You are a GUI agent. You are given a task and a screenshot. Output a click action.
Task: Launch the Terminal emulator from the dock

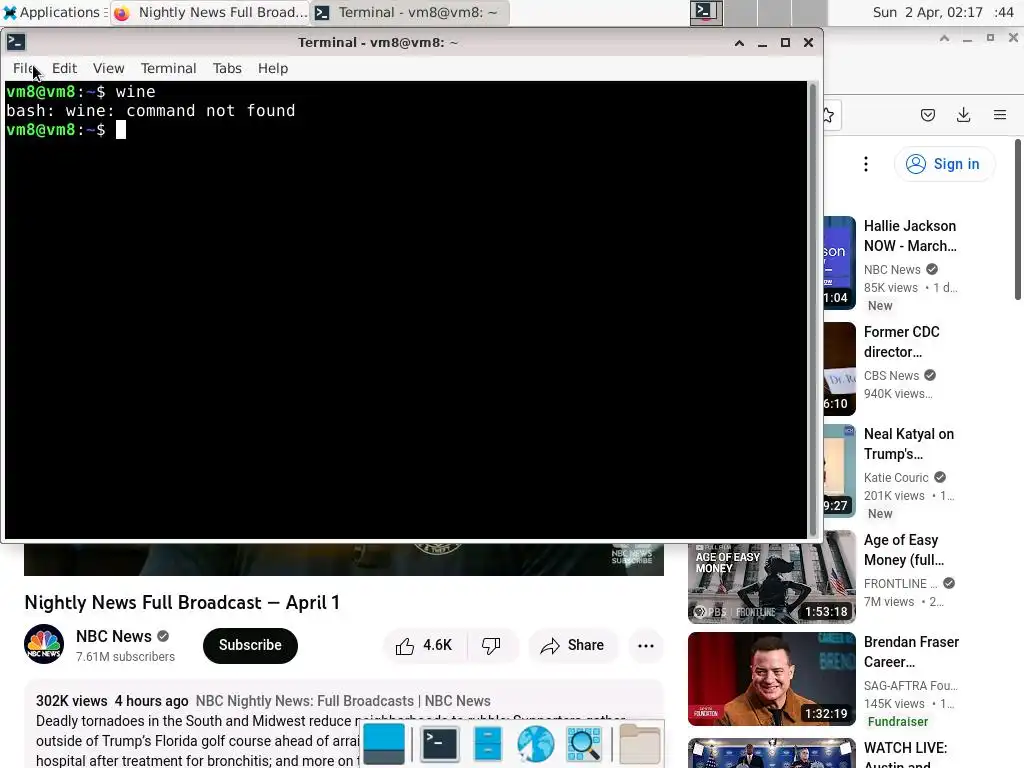pos(439,744)
